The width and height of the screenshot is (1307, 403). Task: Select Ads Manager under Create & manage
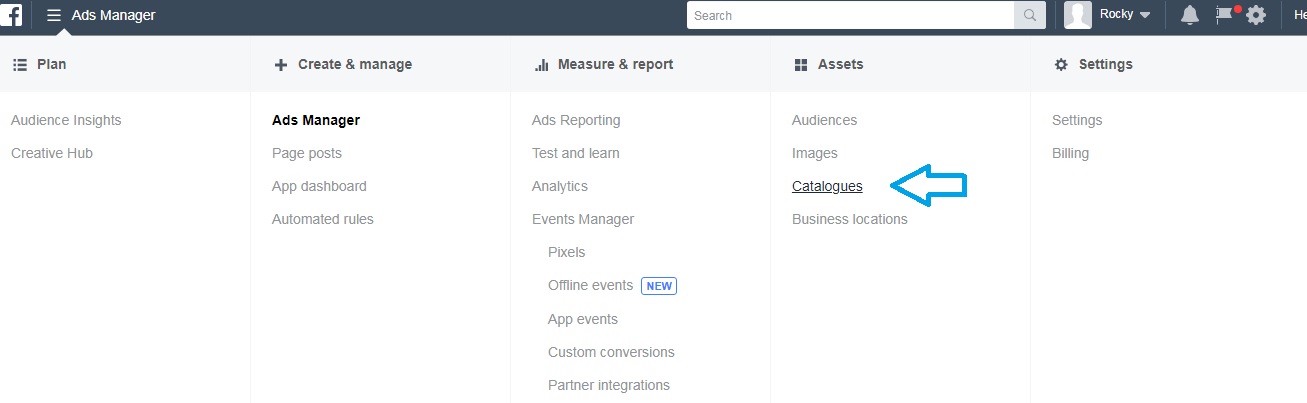tap(316, 120)
